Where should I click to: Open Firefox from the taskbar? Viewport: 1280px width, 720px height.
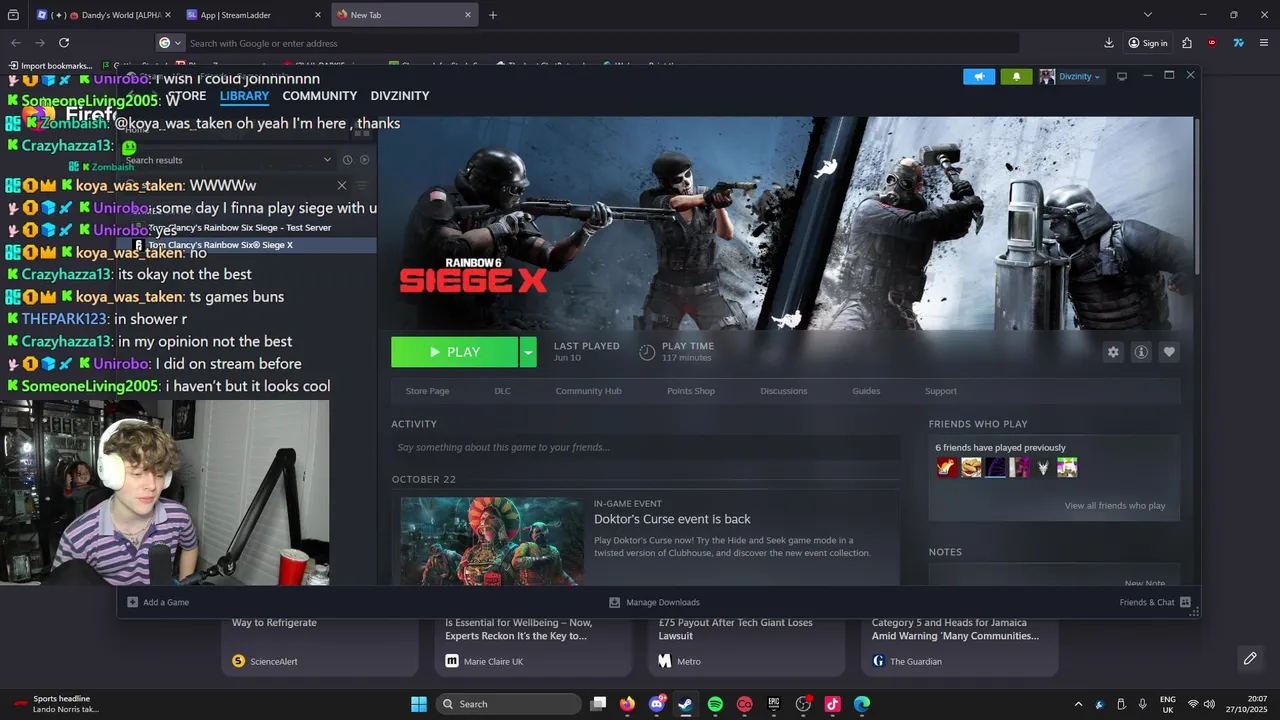pyautogui.click(x=627, y=704)
